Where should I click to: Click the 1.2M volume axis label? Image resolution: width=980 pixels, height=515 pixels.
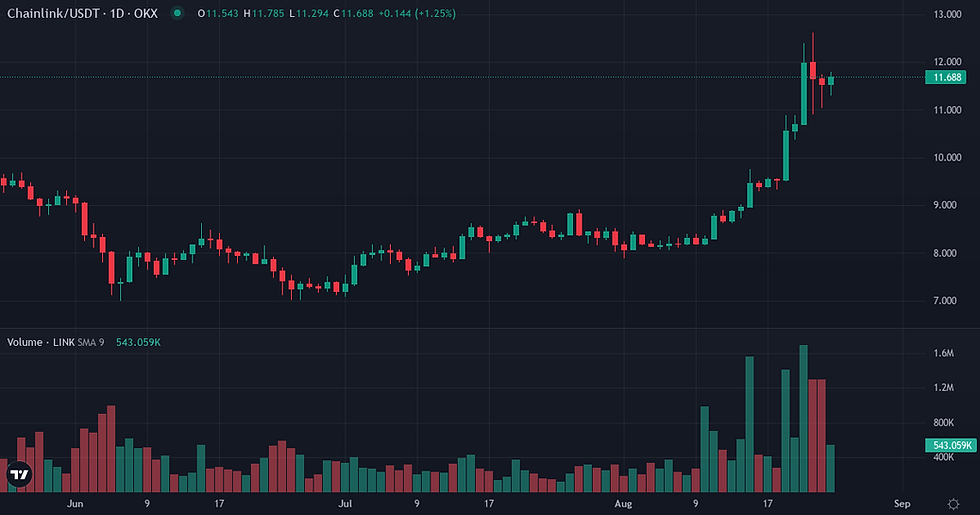pos(944,388)
